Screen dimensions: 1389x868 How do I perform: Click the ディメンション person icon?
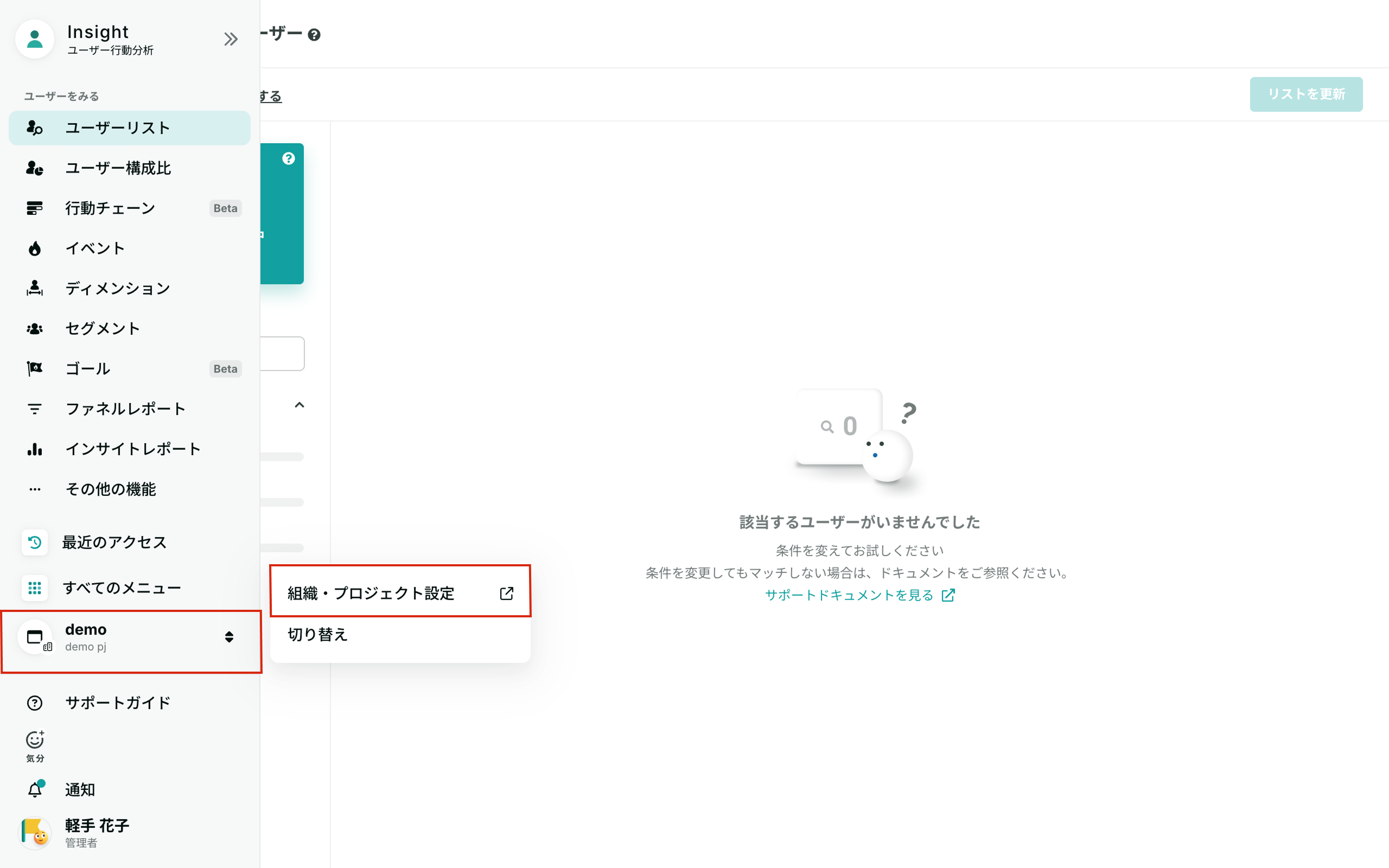point(34,288)
